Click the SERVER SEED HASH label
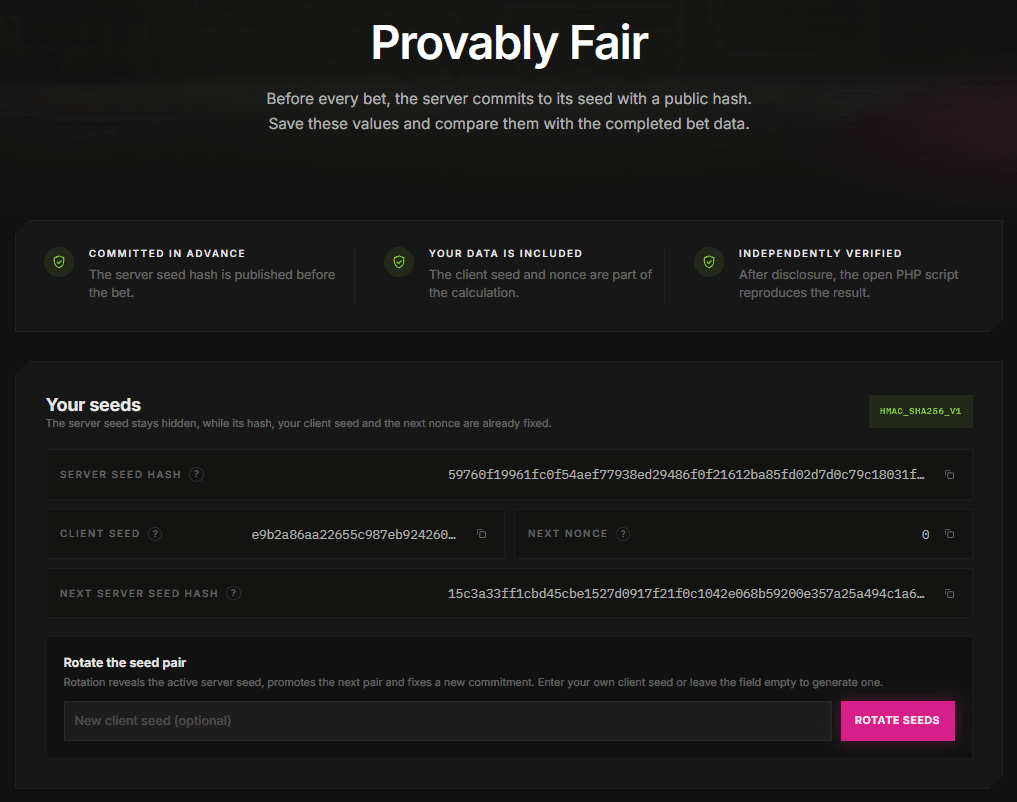This screenshot has height=802, width=1017. tap(120, 475)
